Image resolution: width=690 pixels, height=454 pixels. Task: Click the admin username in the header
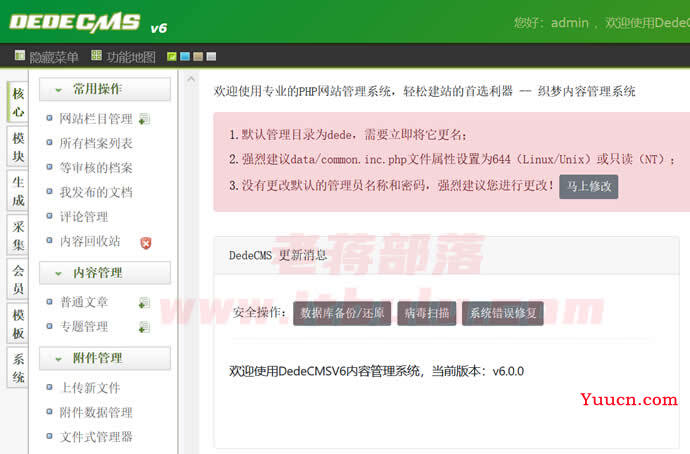point(570,23)
